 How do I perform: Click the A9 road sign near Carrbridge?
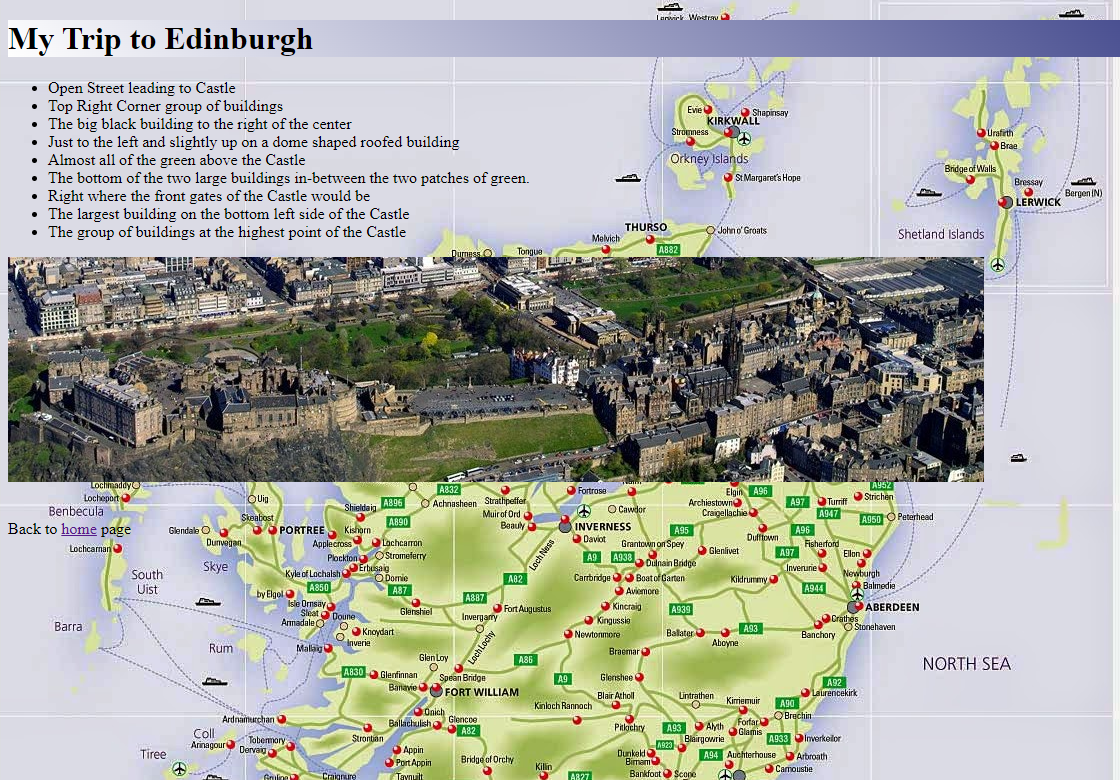[x=591, y=557]
